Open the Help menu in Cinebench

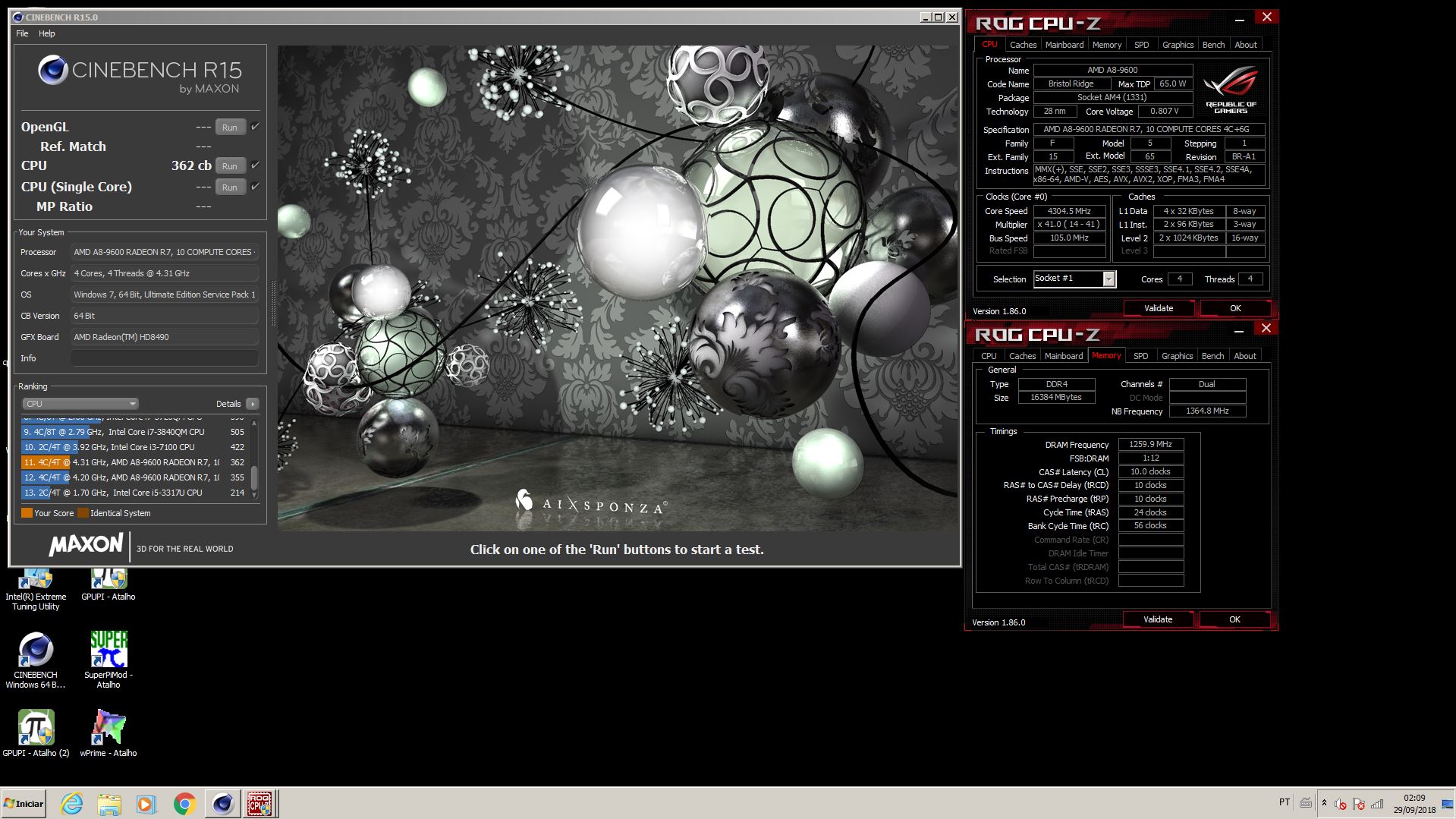click(x=47, y=33)
